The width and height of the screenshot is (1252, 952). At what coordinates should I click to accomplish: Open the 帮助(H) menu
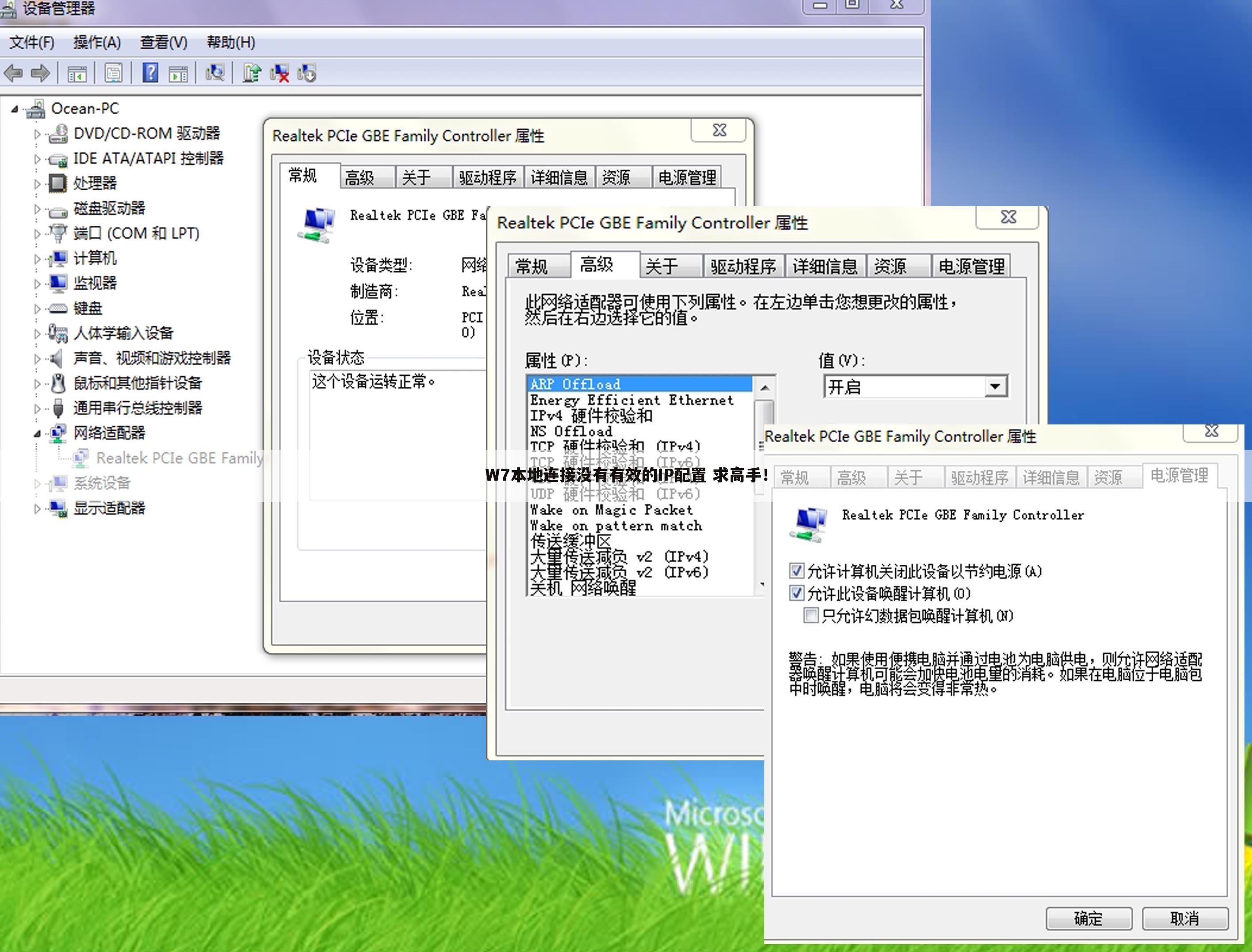click(231, 42)
